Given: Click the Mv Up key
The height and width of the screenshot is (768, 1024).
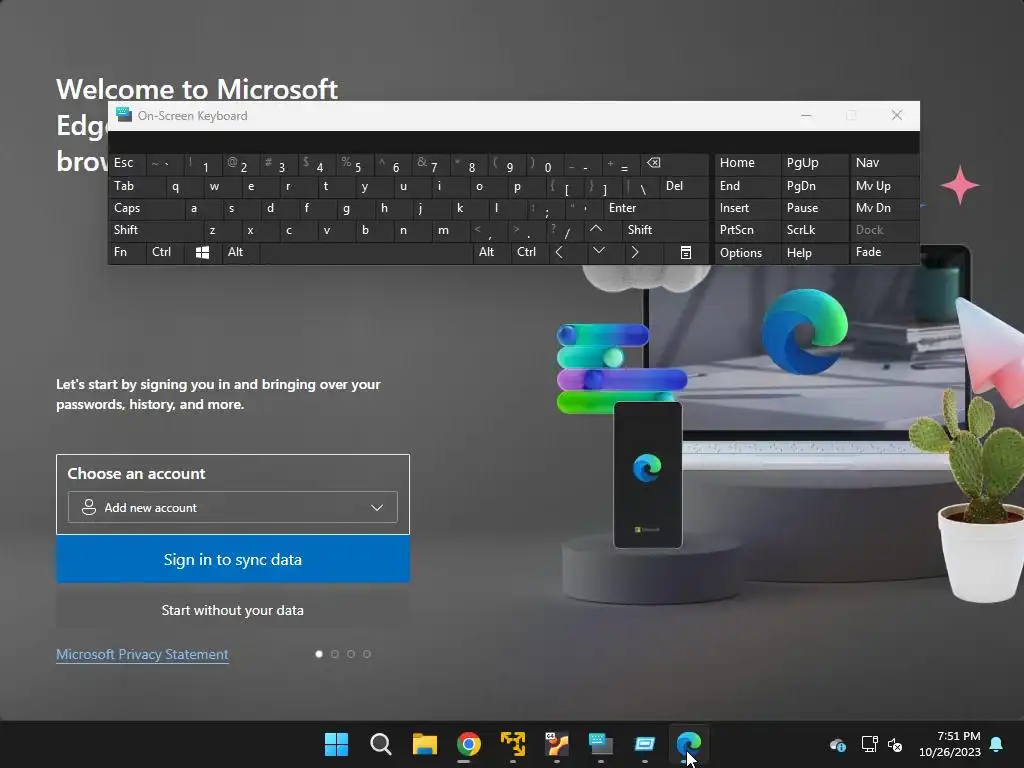Looking at the screenshot, I should pyautogui.click(x=884, y=186).
